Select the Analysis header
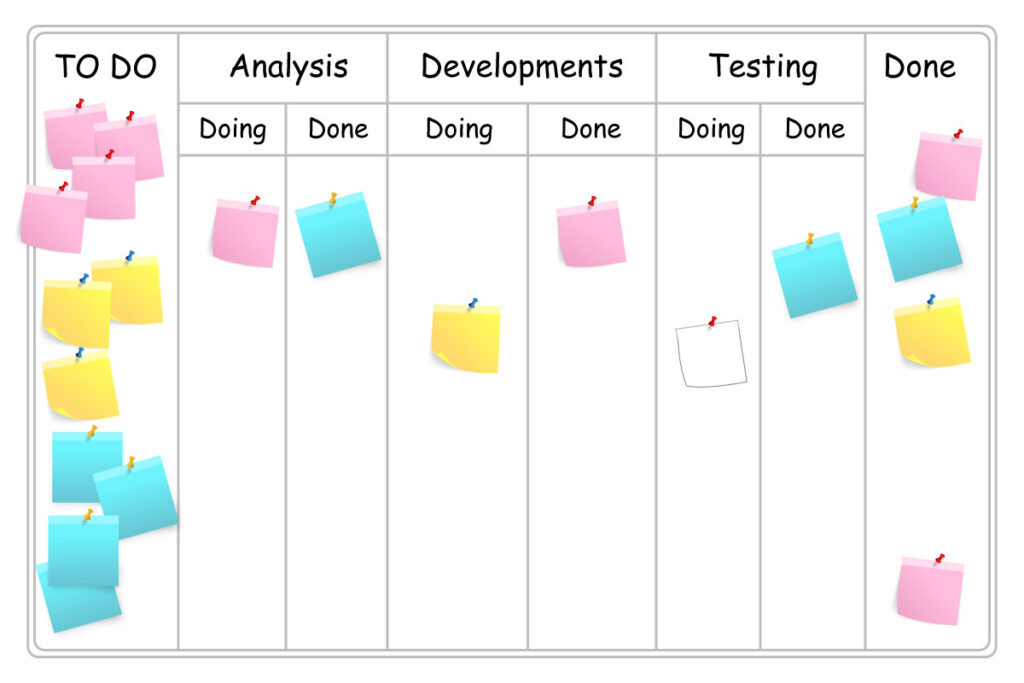This screenshot has width=1024, height=683. (x=289, y=67)
